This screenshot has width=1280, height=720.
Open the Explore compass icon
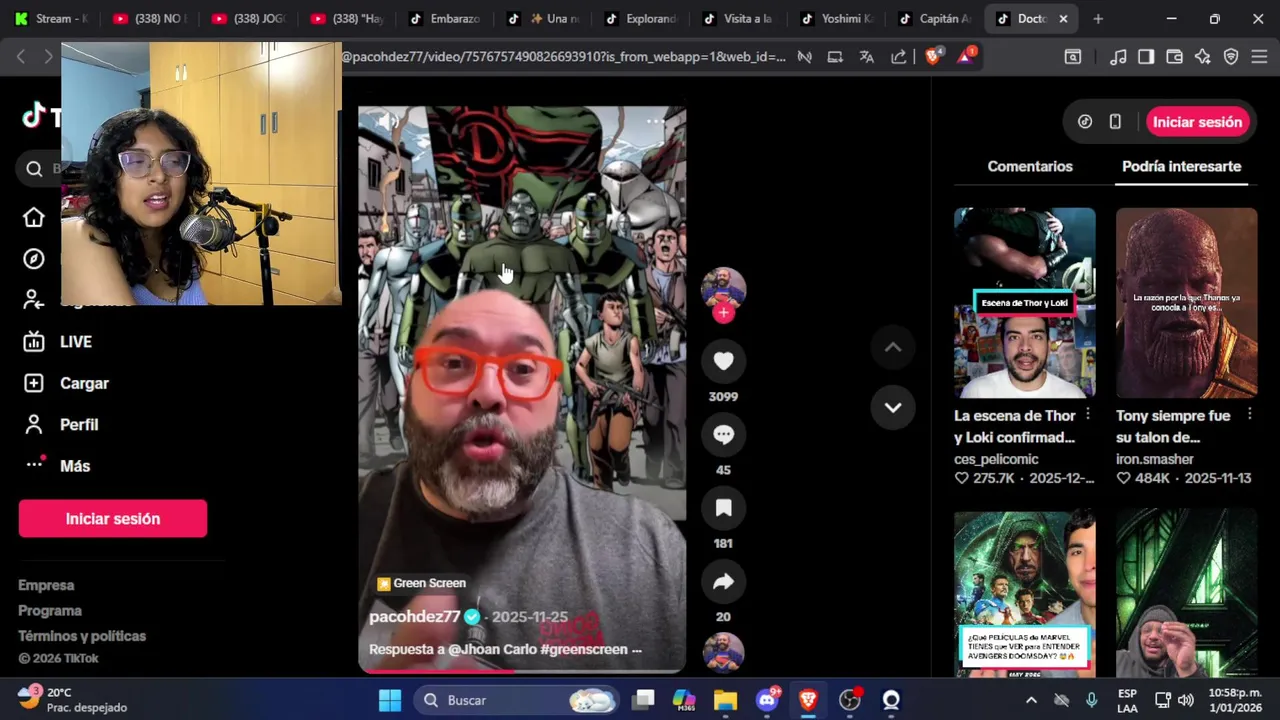(34, 259)
